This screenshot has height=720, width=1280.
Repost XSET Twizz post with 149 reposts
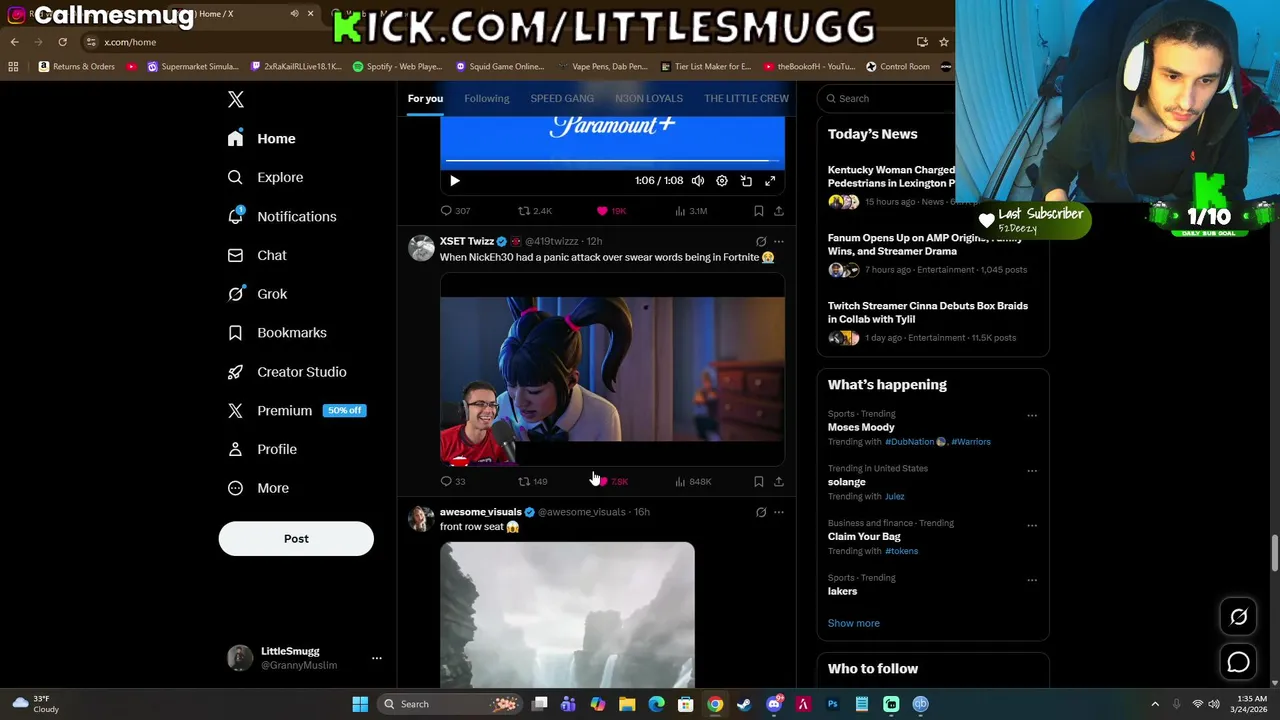click(532, 482)
